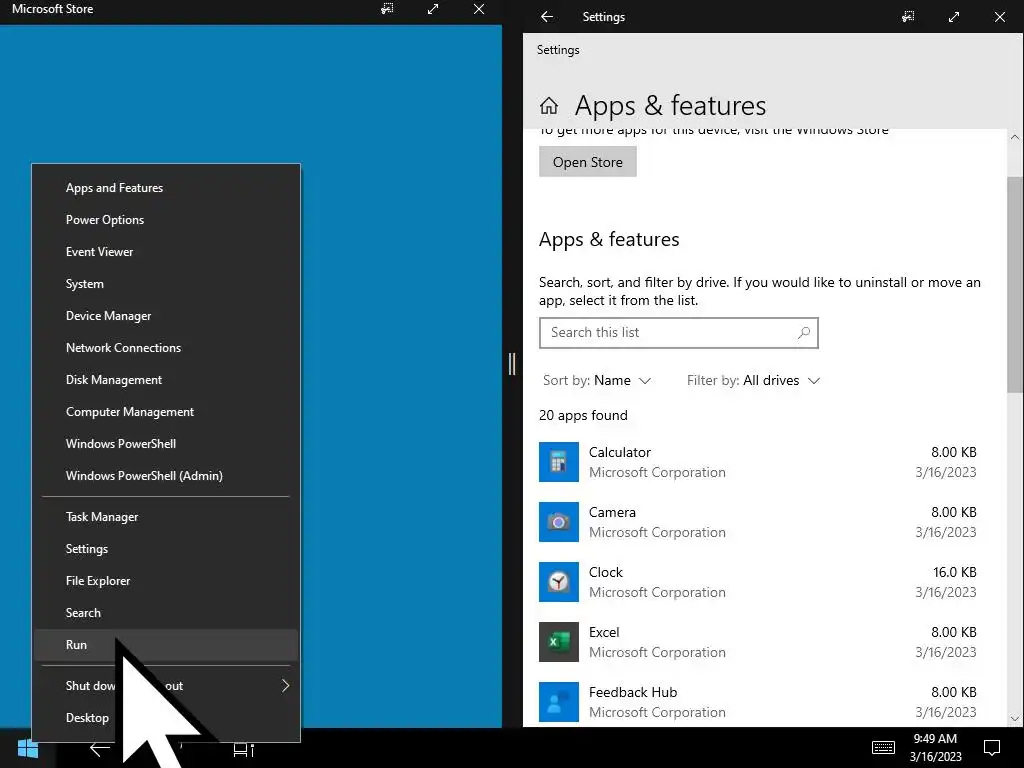
Task: Click the Settings breadcrumb label
Action: click(558, 50)
